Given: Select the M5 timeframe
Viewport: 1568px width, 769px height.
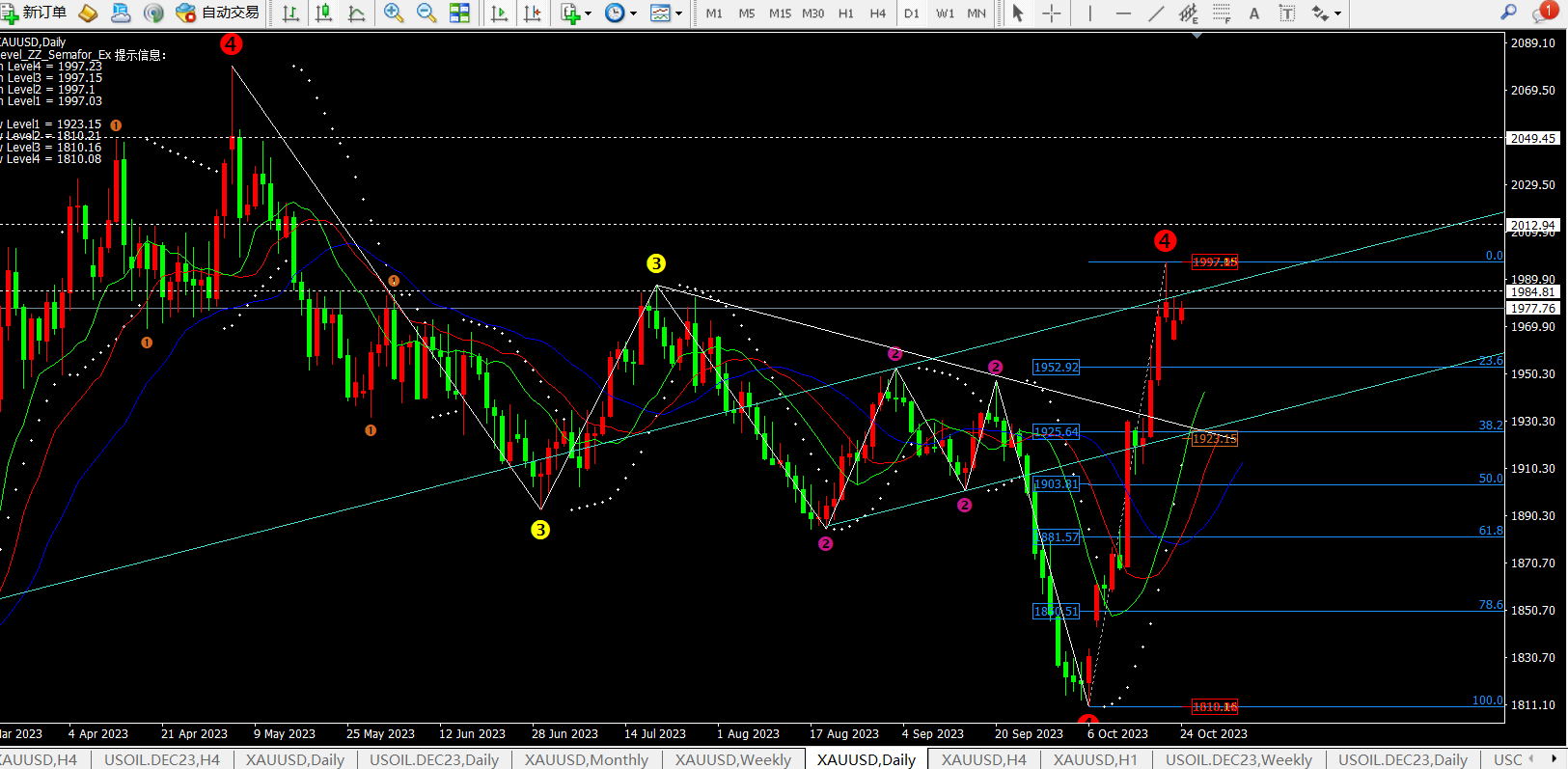Looking at the screenshot, I should (x=747, y=14).
